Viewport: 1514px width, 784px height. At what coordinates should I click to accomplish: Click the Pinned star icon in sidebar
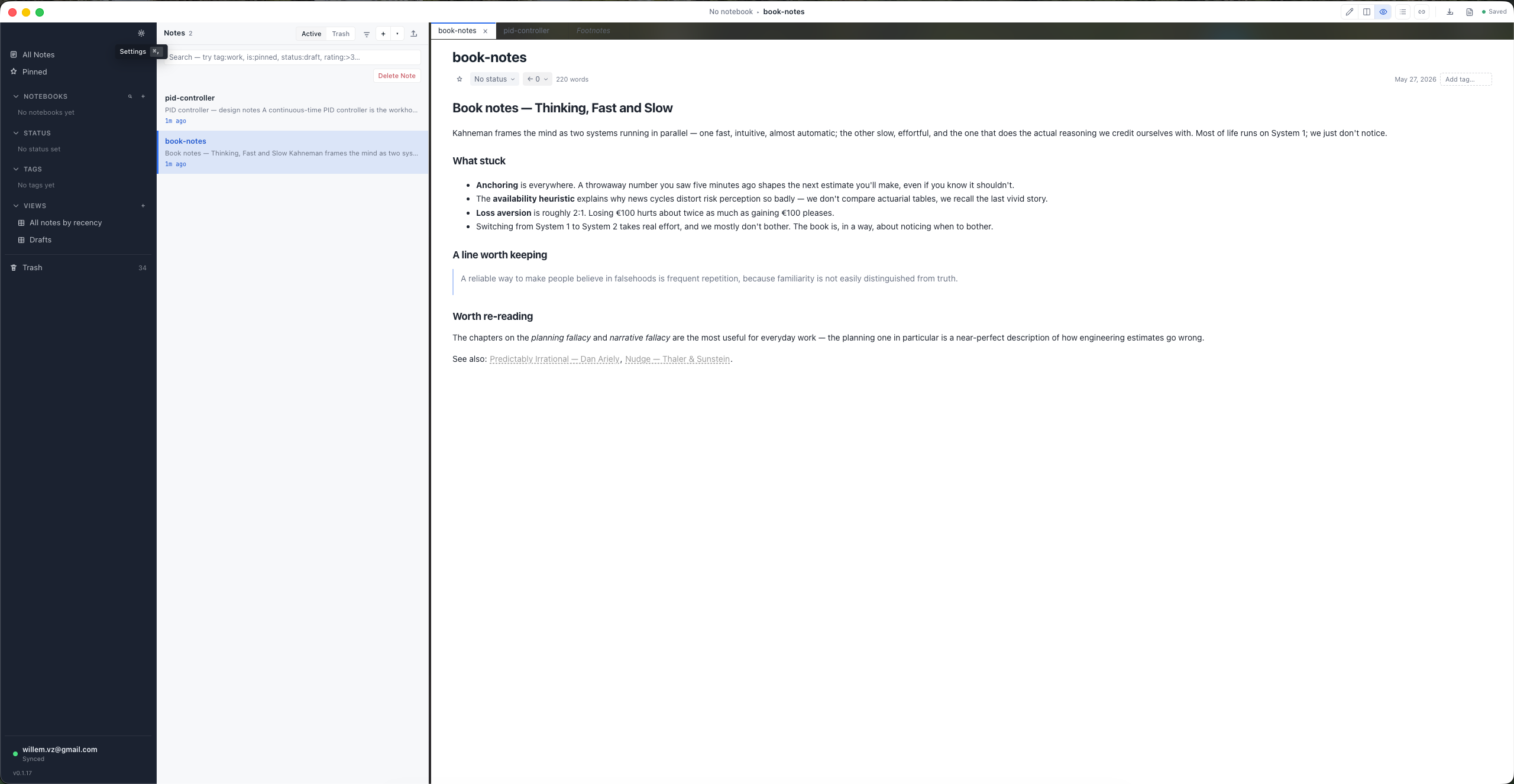pos(14,72)
